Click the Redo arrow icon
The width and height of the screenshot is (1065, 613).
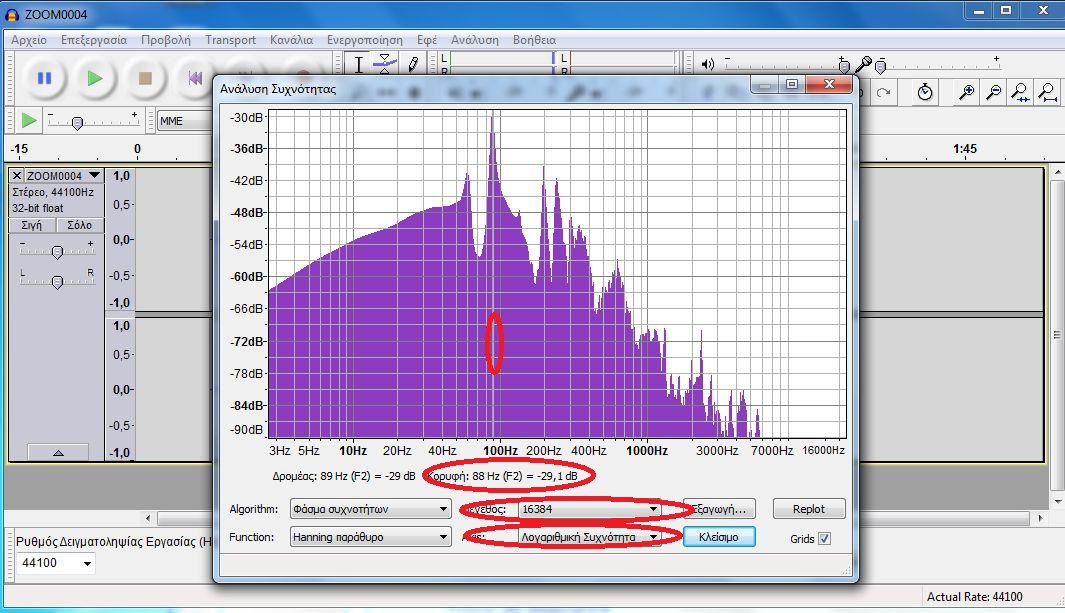pos(883,92)
